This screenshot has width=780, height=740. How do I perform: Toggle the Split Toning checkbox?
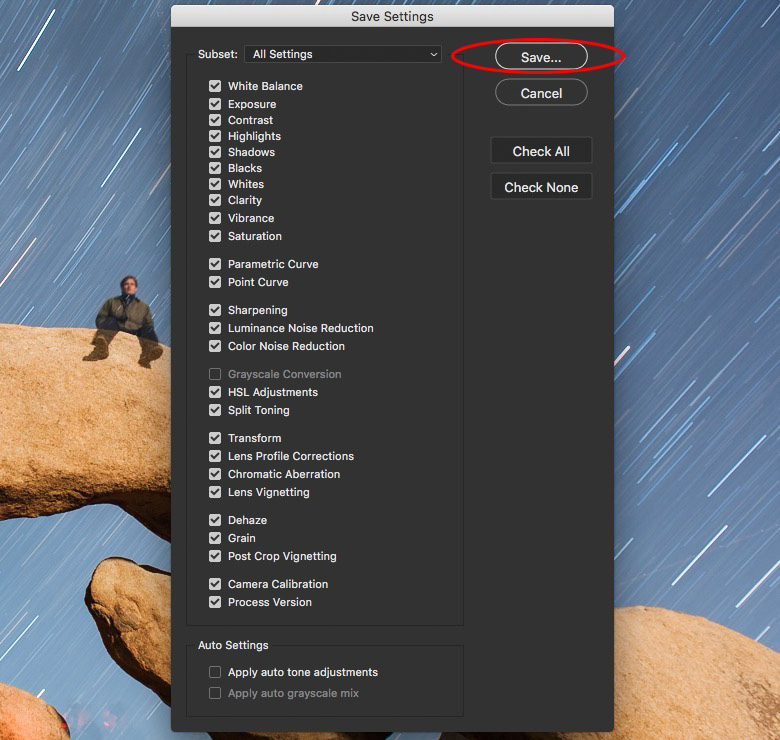click(215, 410)
